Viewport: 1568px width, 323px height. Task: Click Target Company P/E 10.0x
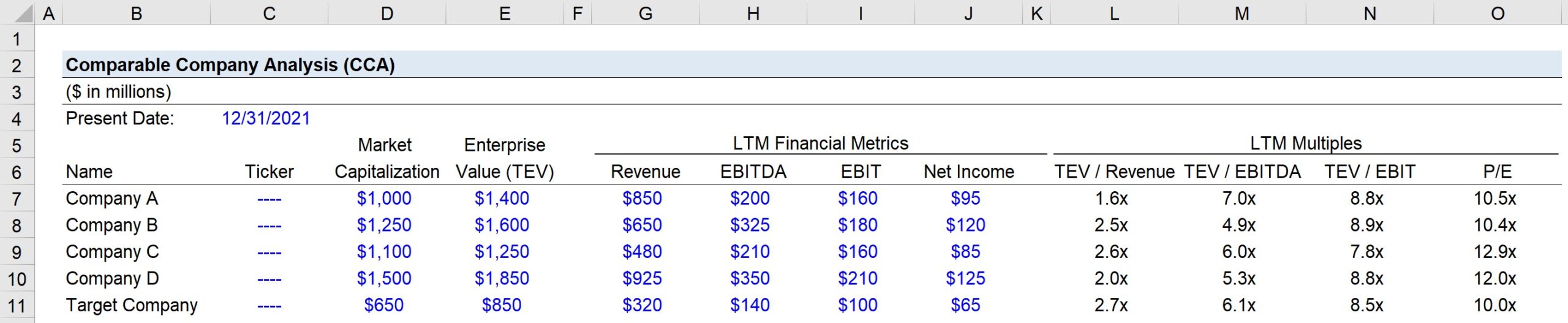pyautogui.click(x=1495, y=305)
